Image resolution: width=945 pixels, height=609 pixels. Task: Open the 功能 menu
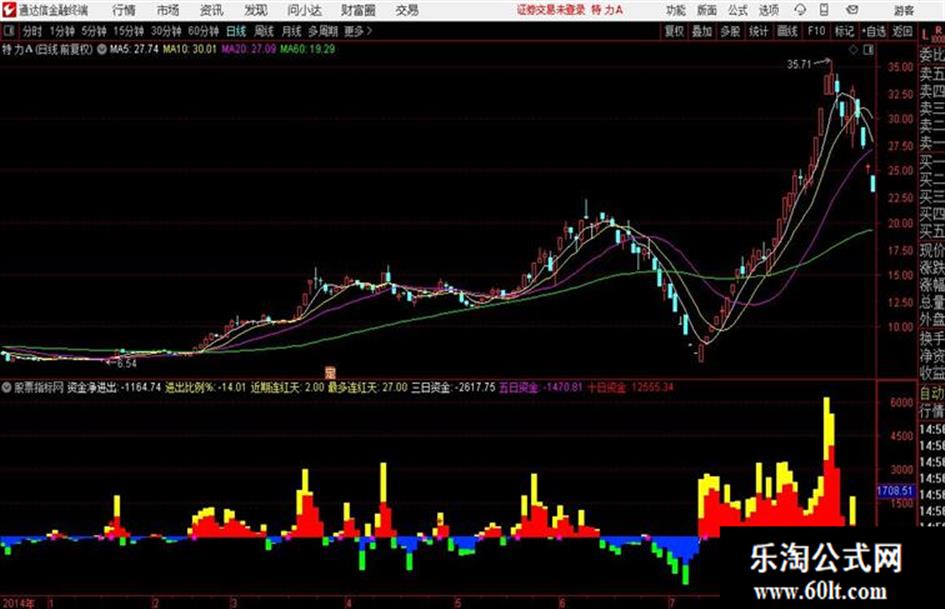(x=676, y=10)
